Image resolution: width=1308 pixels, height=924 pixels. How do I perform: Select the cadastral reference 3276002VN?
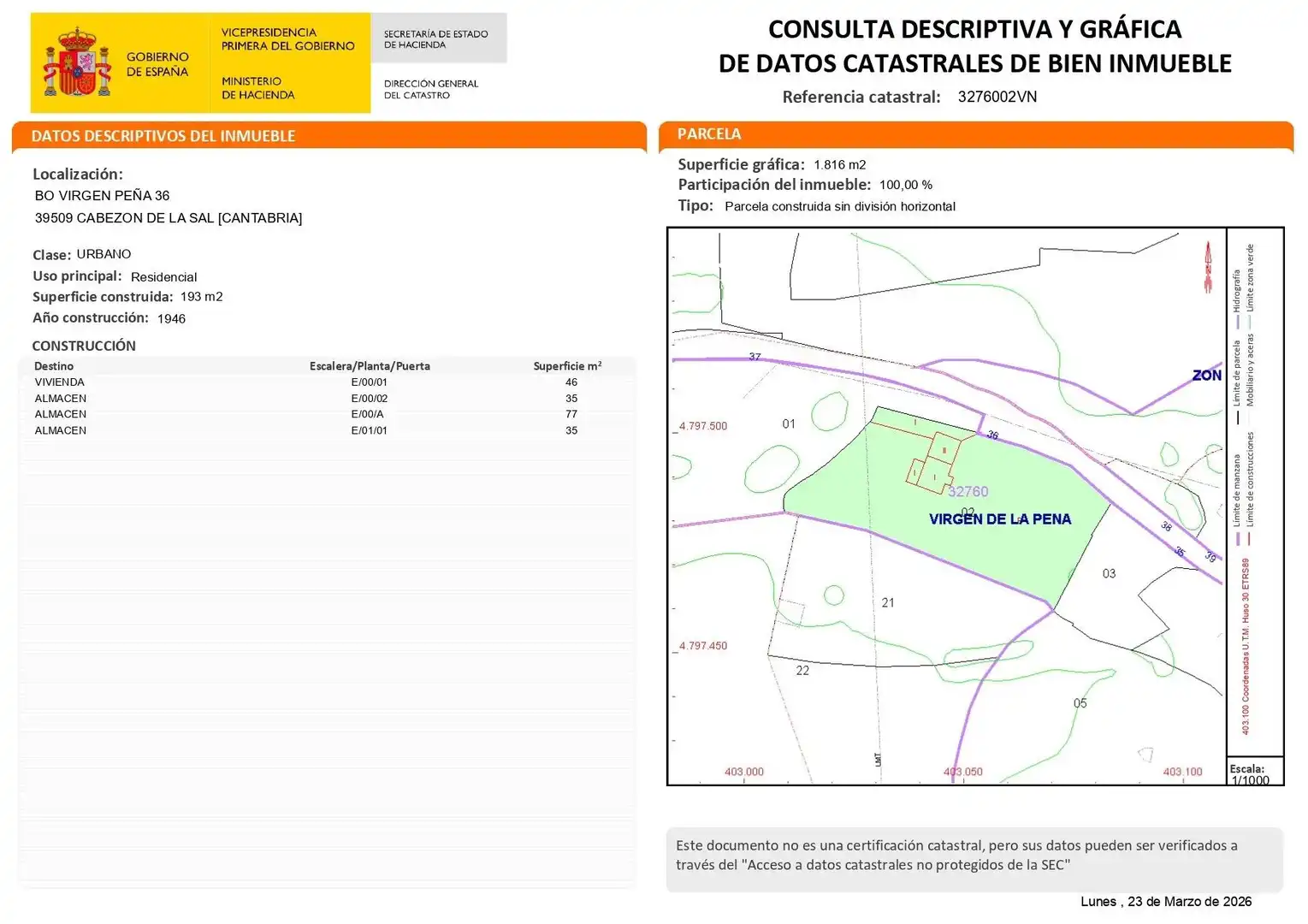click(x=997, y=97)
